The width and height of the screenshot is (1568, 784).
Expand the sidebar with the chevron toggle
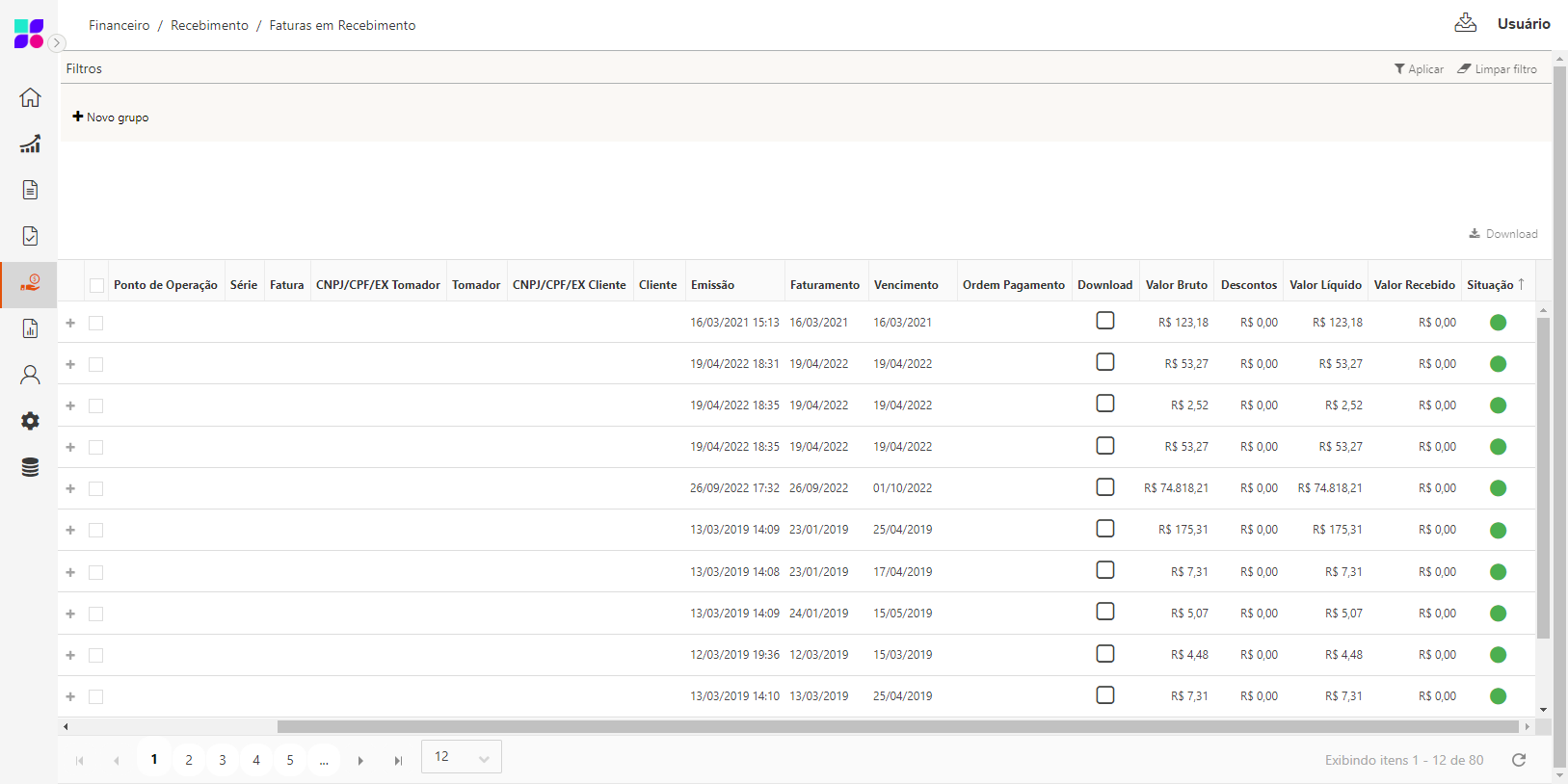pyautogui.click(x=57, y=42)
